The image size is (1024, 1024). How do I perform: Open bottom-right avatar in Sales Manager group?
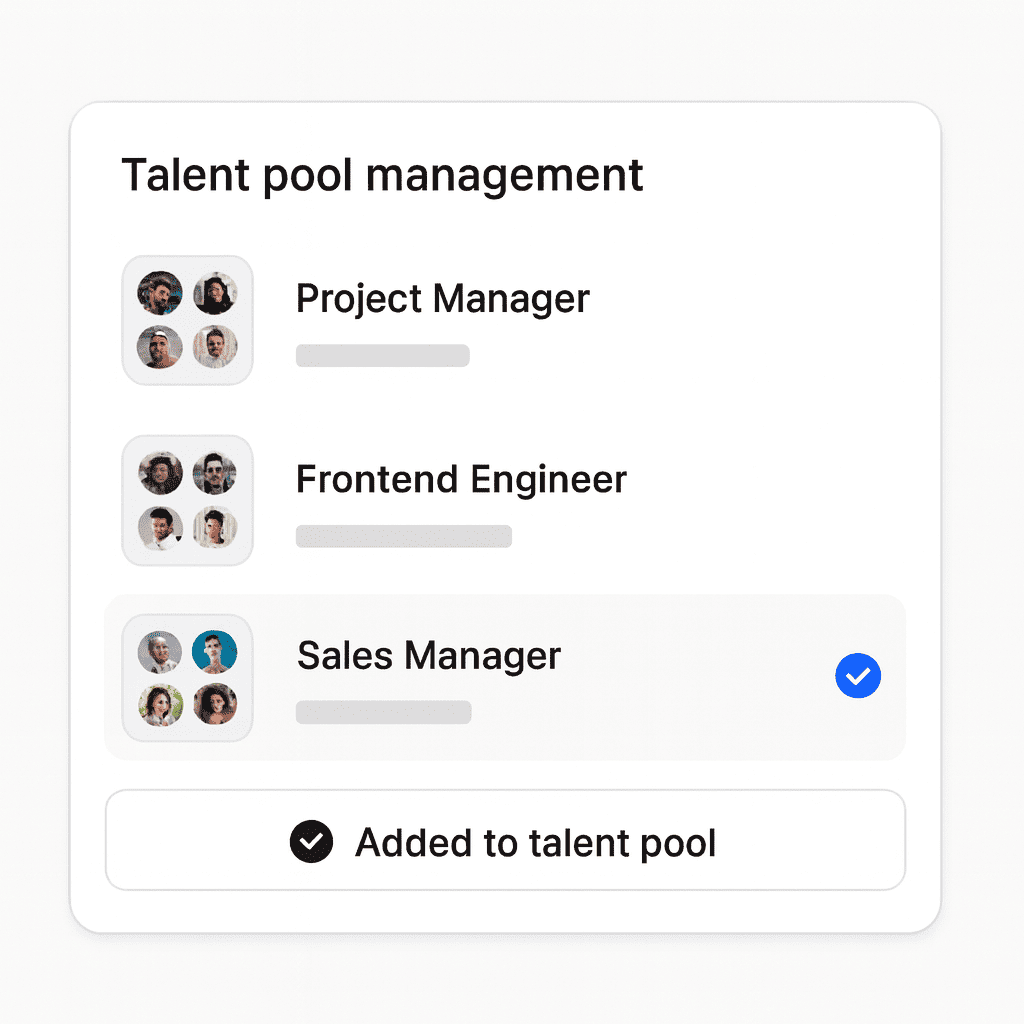coord(215,705)
